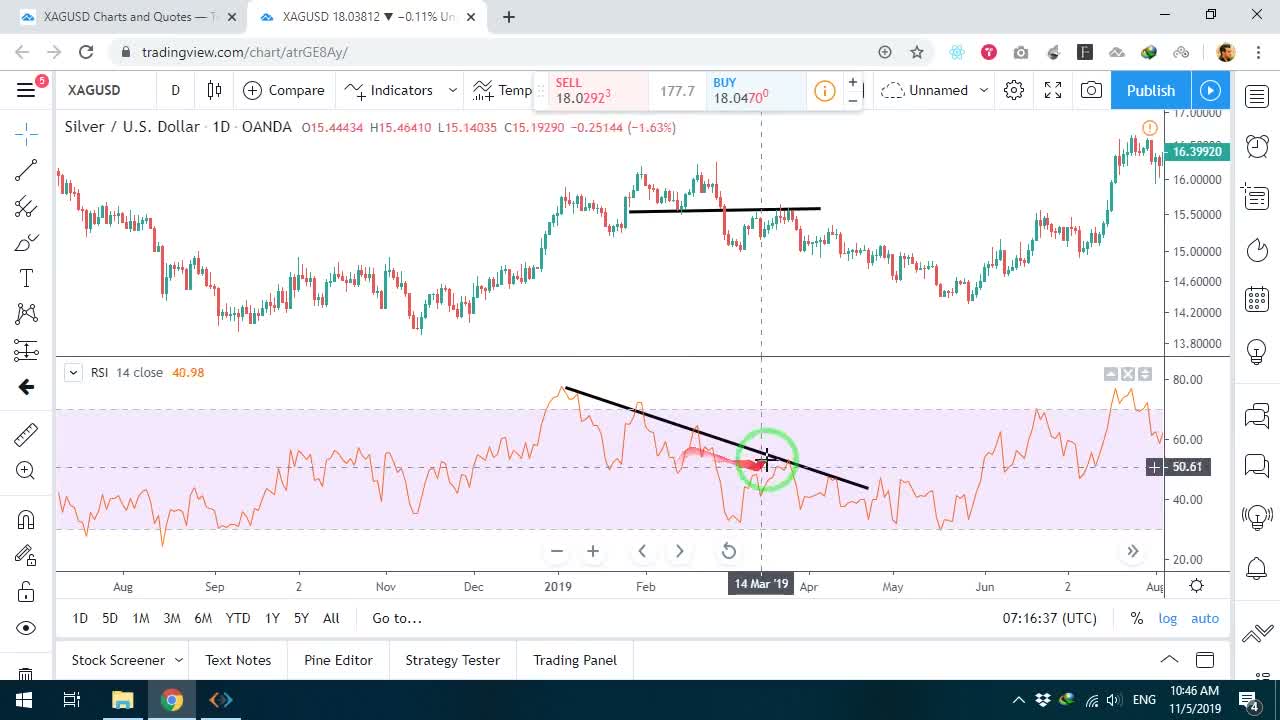Open candlestick chart style selector
This screenshot has height=720, width=1280.
tap(214, 90)
